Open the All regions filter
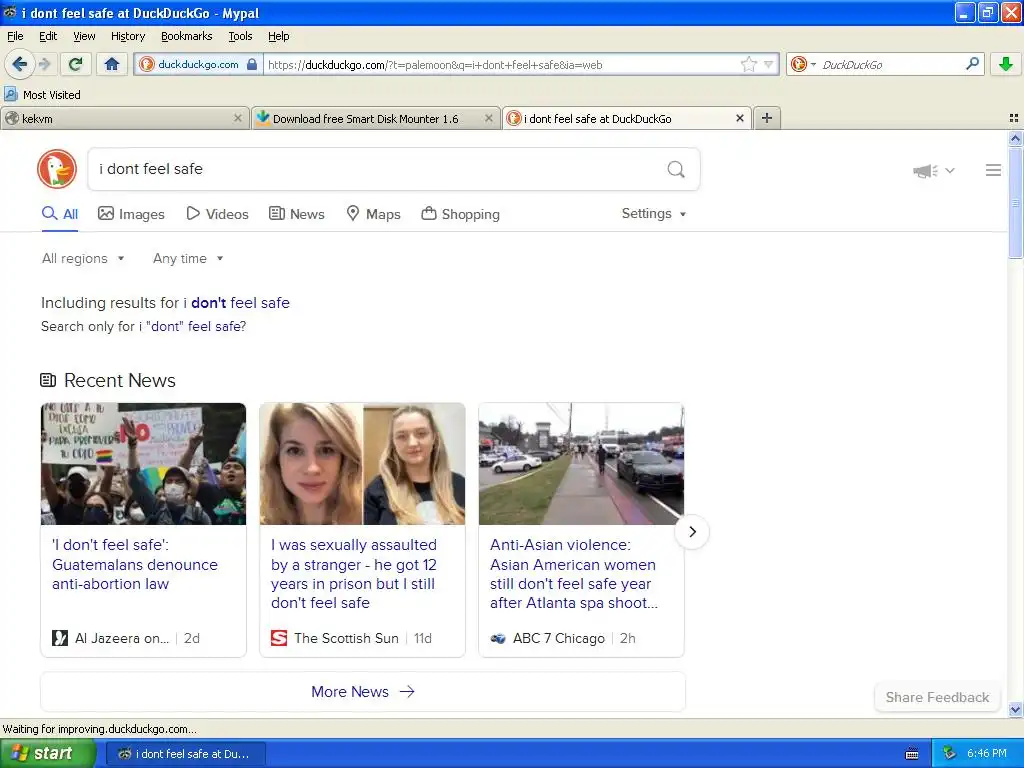The image size is (1024, 768). pyautogui.click(x=83, y=259)
